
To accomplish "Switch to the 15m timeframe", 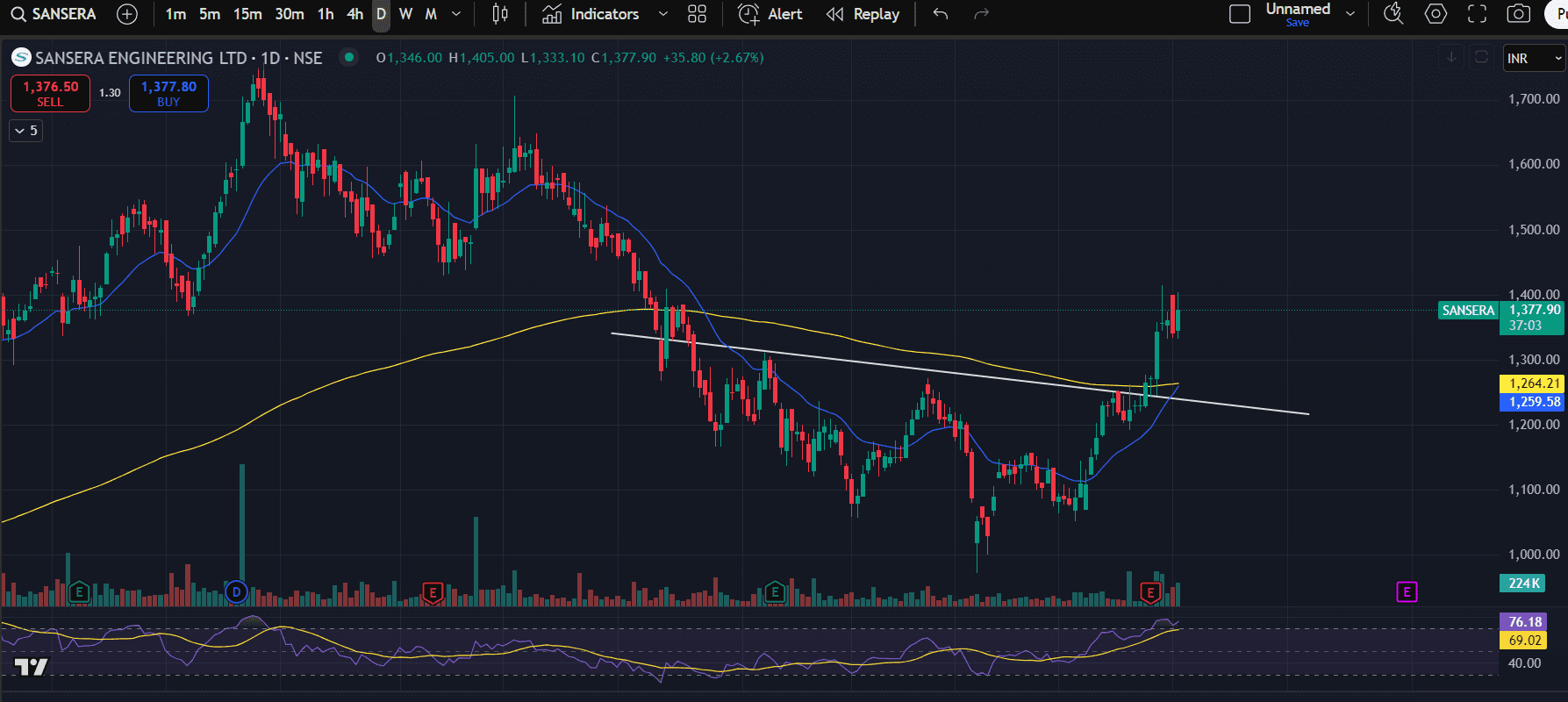I will point(247,14).
